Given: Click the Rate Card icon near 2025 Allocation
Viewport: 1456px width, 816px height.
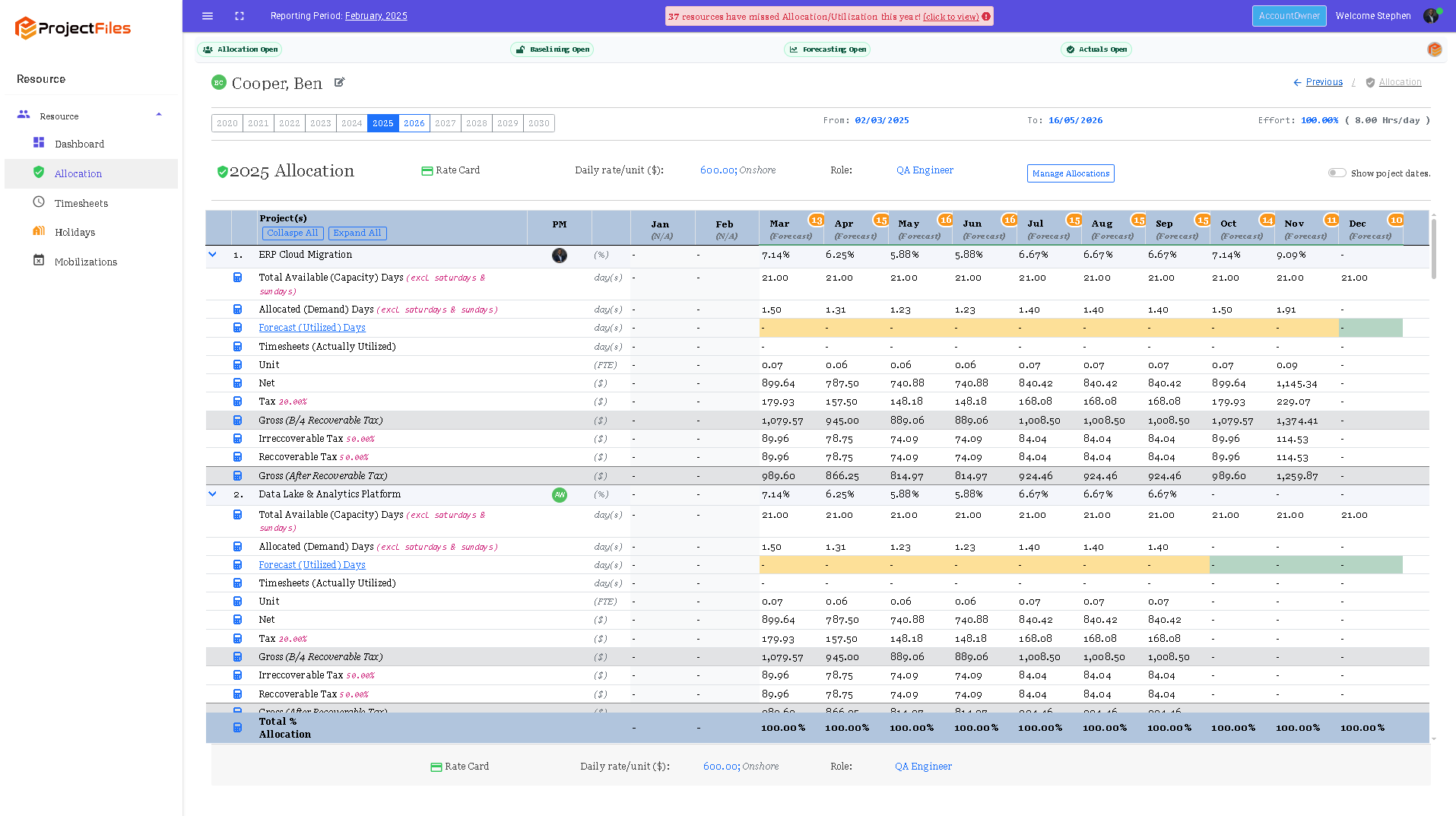Looking at the screenshot, I should [427, 170].
